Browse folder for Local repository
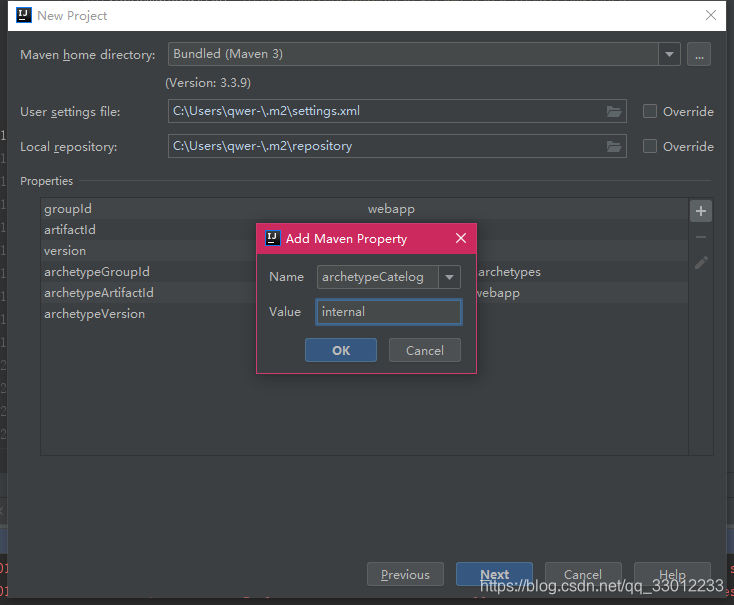Viewport: 734px width, 605px height. [x=614, y=147]
